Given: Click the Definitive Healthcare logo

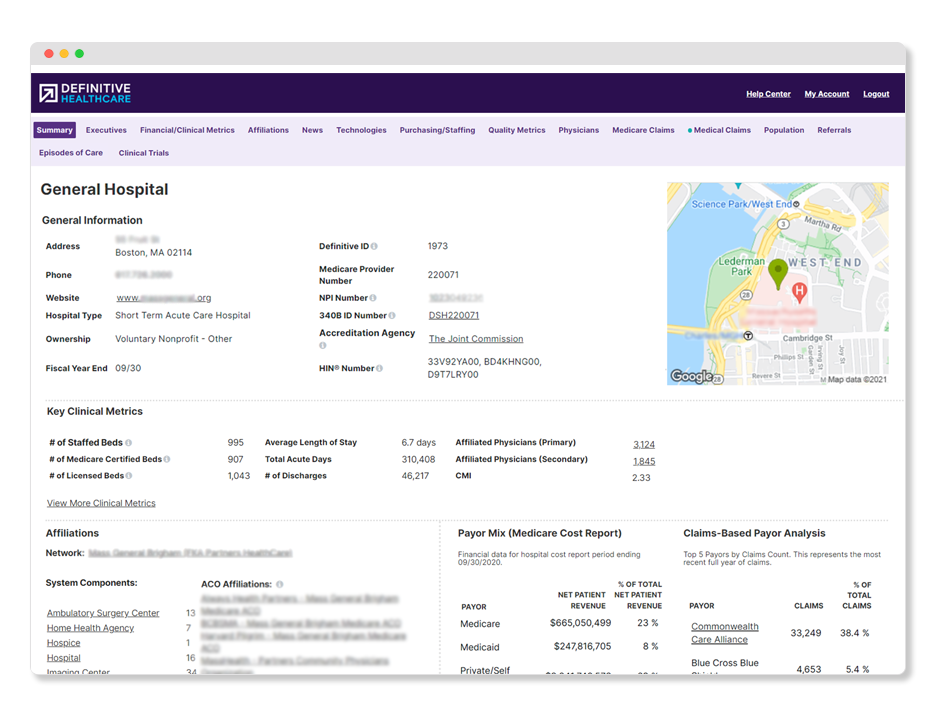Looking at the screenshot, I should click(x=85, y=93).
